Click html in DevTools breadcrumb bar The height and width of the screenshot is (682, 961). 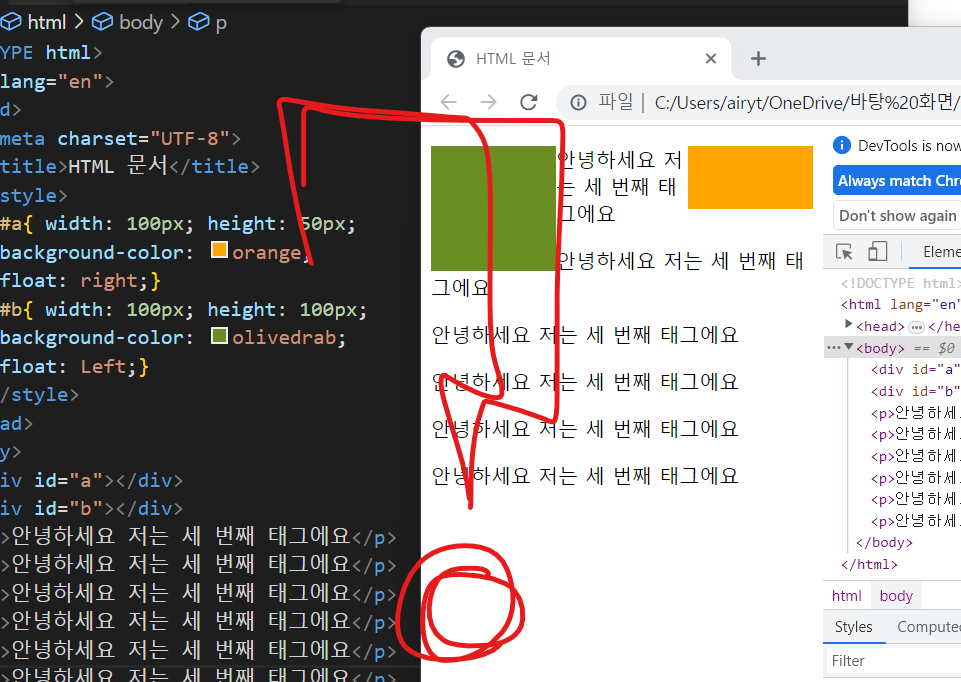click(x=846, y=596)
